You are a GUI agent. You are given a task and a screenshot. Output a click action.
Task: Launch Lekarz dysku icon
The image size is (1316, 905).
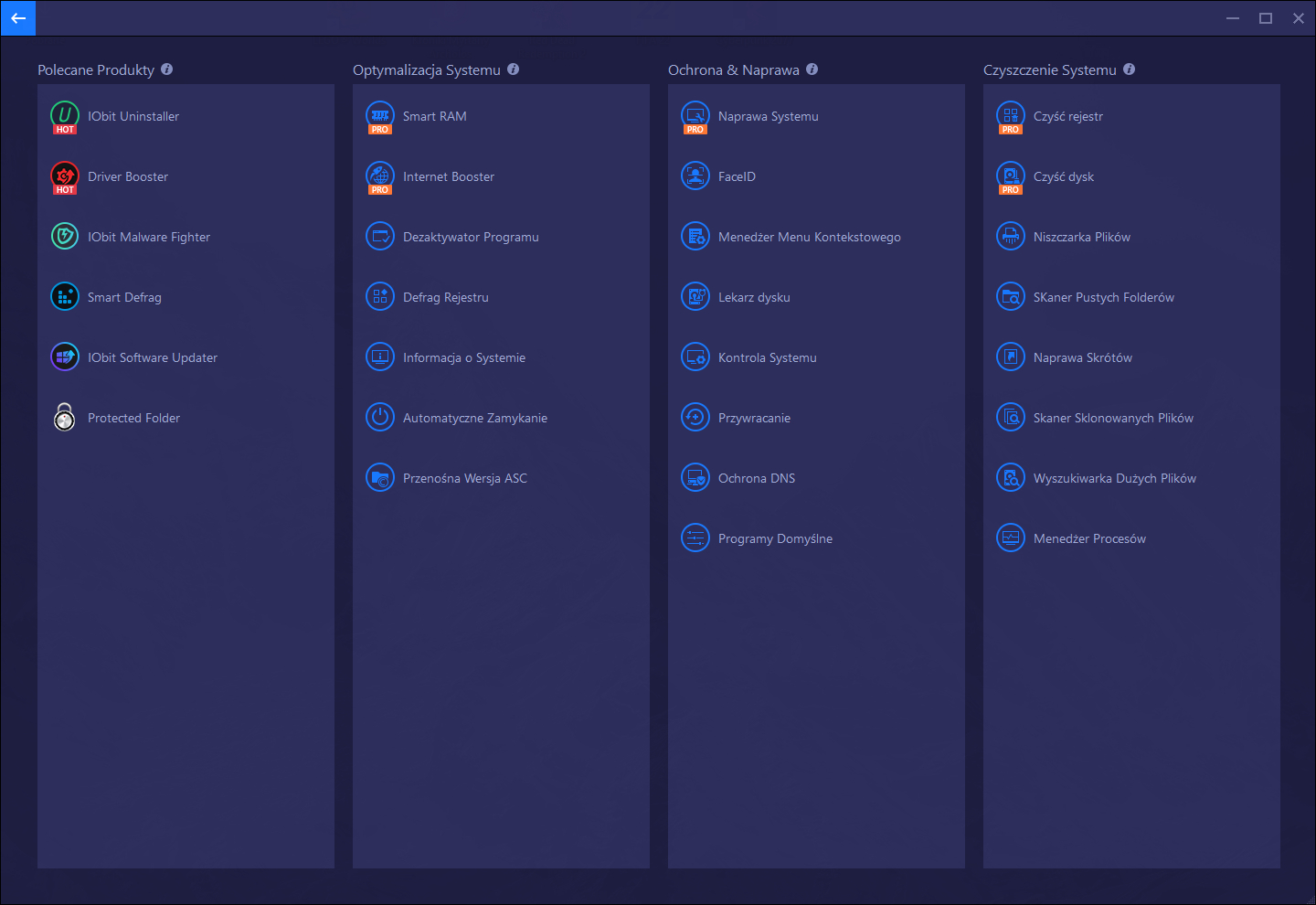coord(695,296)
